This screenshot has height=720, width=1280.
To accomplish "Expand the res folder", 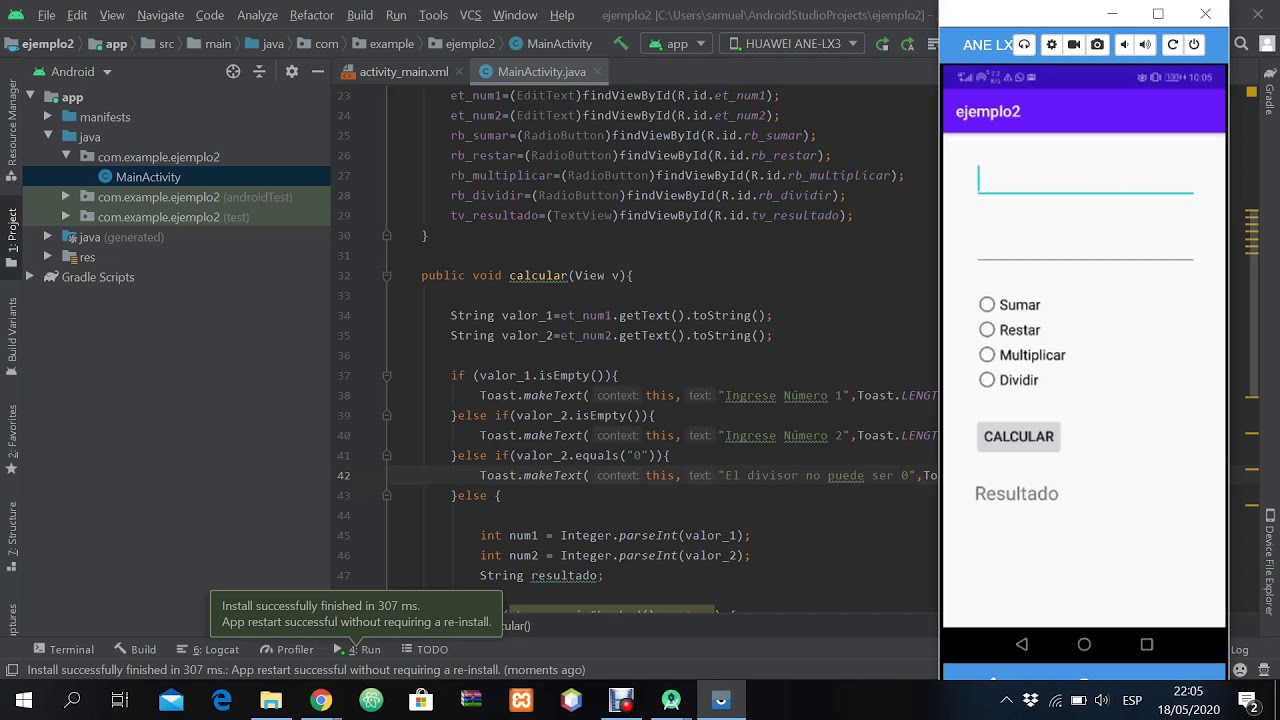I will 47,257.
